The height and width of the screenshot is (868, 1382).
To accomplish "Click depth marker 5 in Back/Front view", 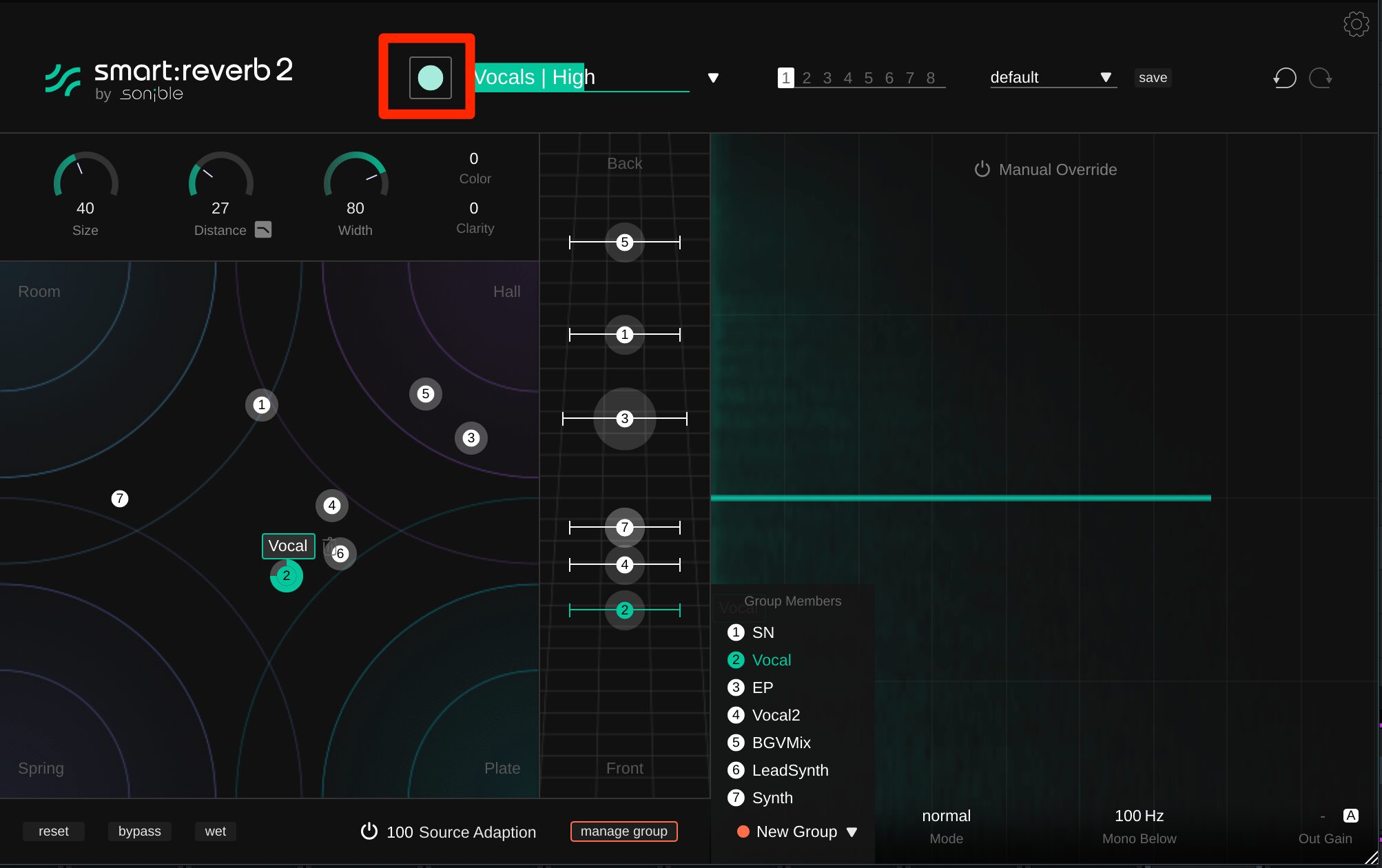I will [x=624, y=242].
